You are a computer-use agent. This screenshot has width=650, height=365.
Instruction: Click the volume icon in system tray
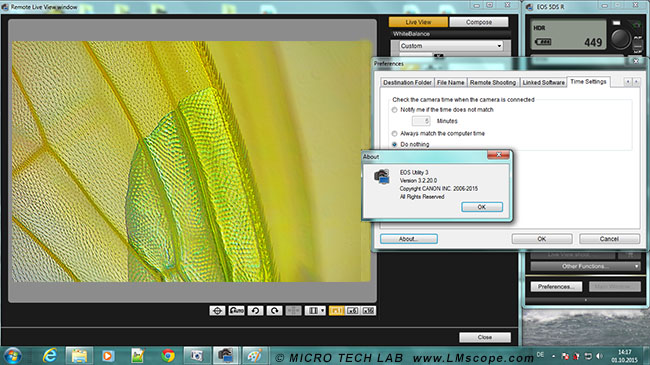point(599,356)
